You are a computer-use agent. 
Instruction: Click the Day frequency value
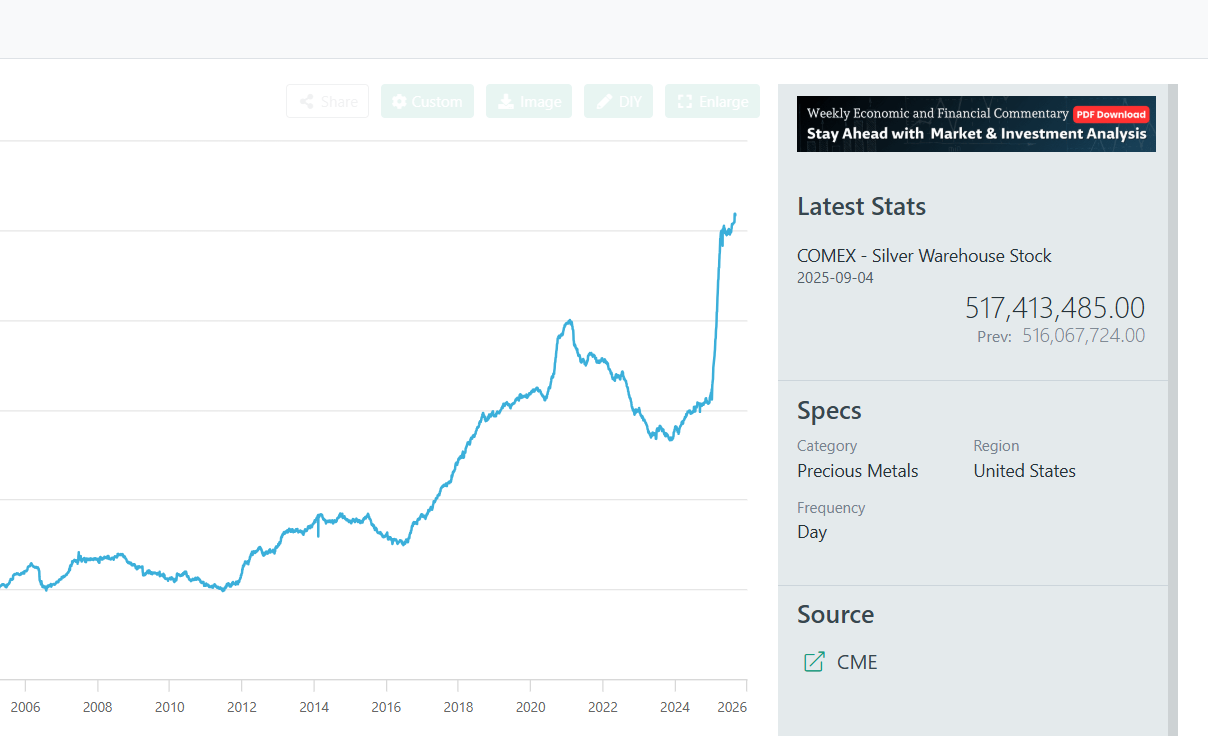click(812, 532)
